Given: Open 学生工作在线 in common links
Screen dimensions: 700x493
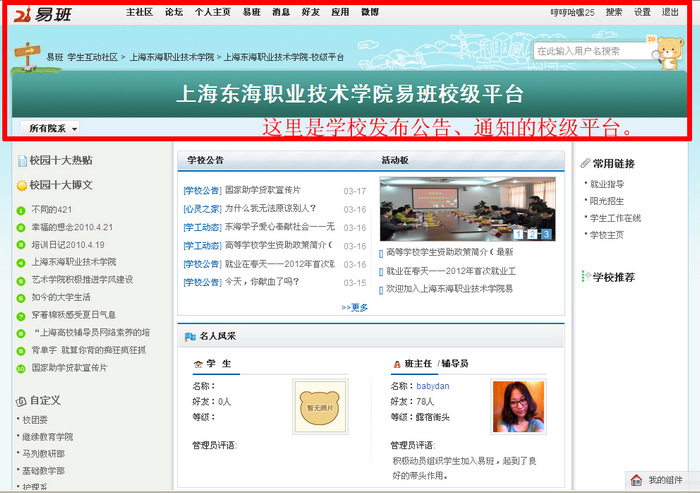Looking at the screenshot, I should [615, 218].
